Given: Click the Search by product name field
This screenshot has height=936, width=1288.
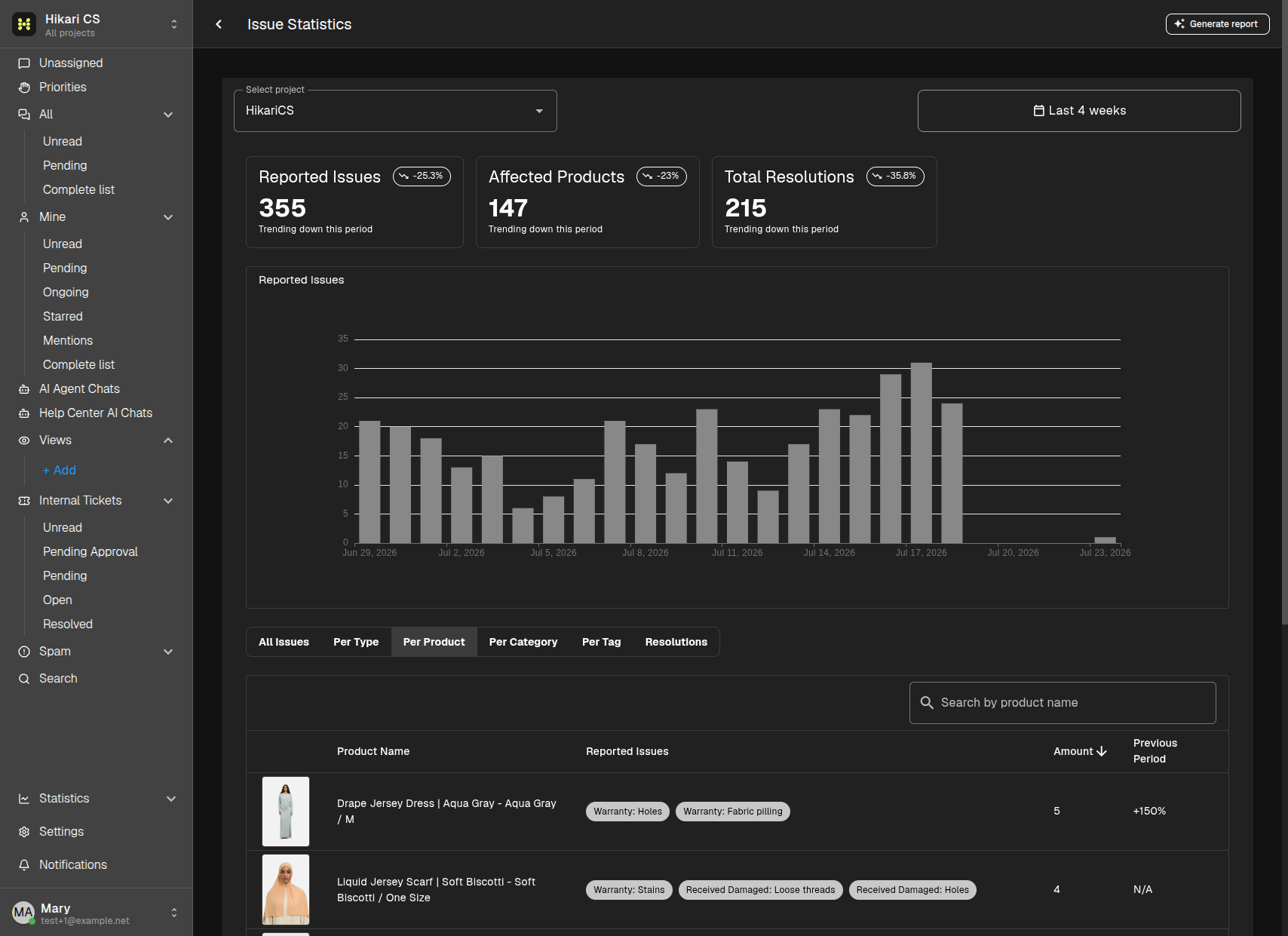Looking at the screenshot, I should (x=1063, y=703).
